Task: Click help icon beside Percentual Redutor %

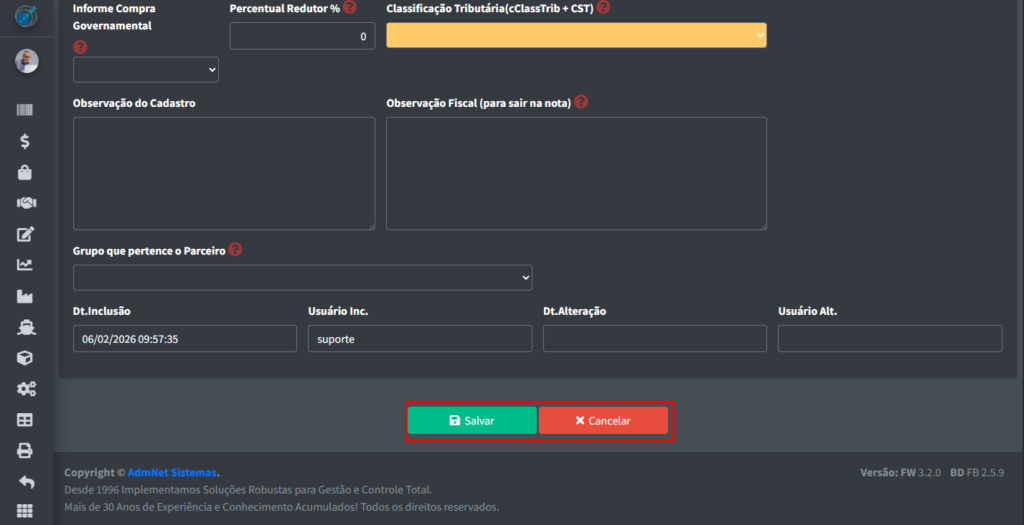Action: 349,8
